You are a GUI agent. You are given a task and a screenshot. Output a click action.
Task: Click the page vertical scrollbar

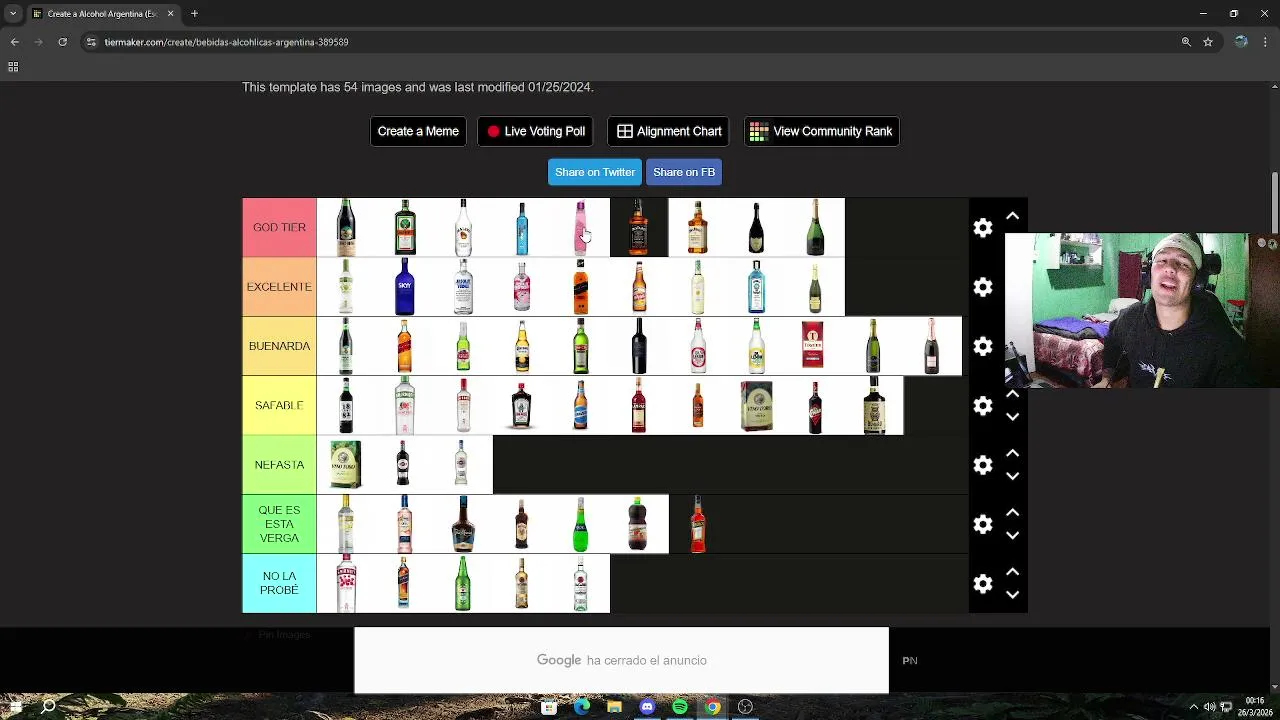[1274, 202]
